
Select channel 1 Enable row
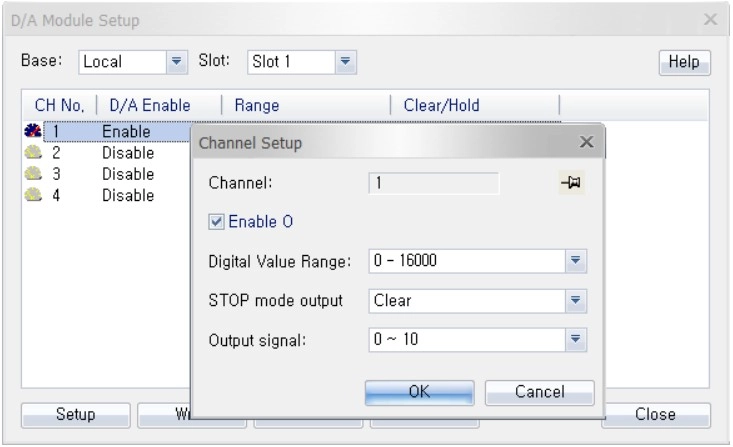117,132
